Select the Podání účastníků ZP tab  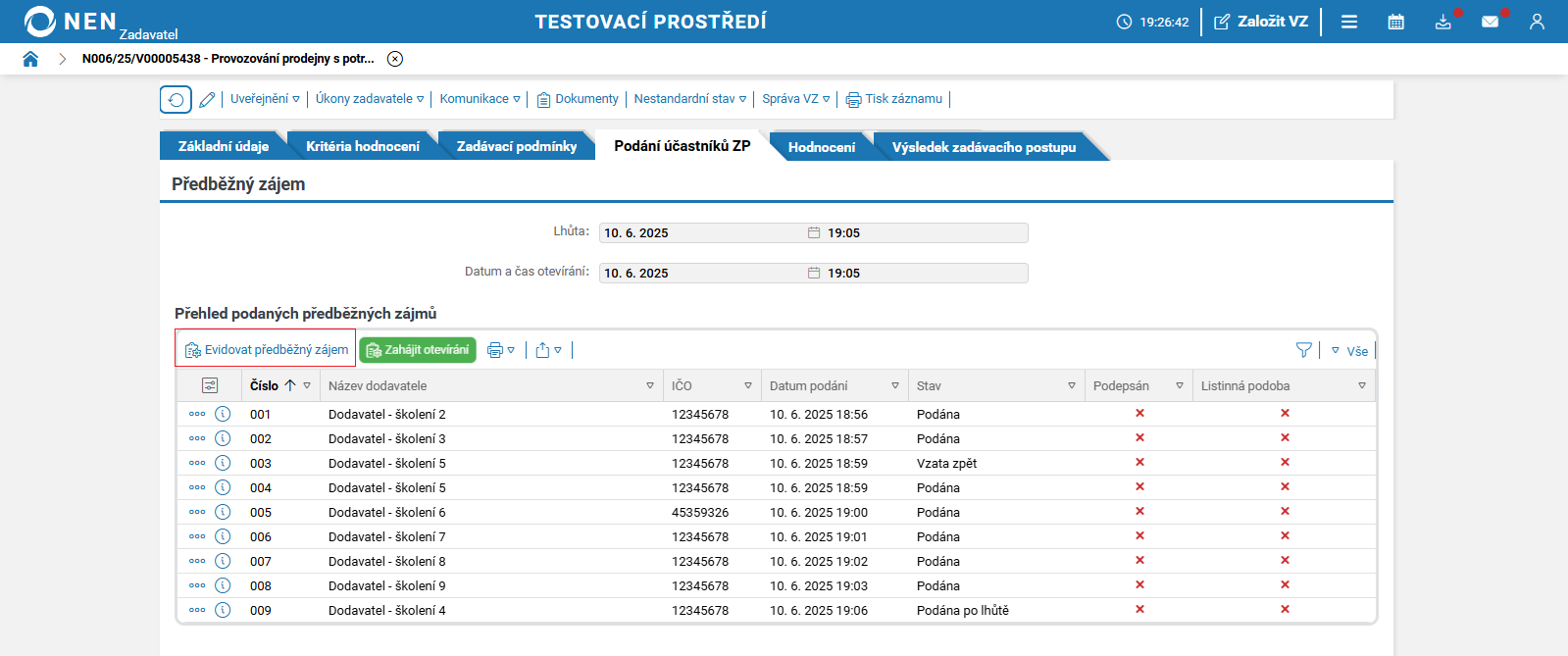click(683, 145)
